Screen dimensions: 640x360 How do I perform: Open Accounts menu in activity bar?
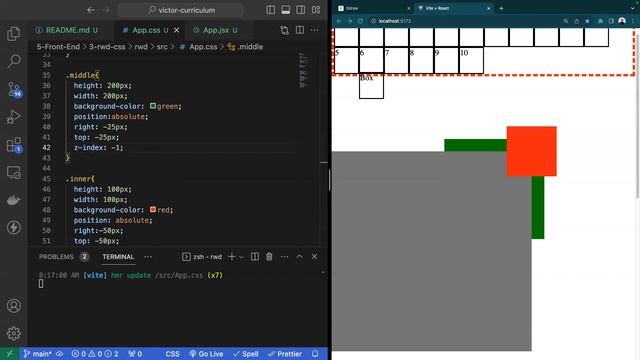[13, 306]
